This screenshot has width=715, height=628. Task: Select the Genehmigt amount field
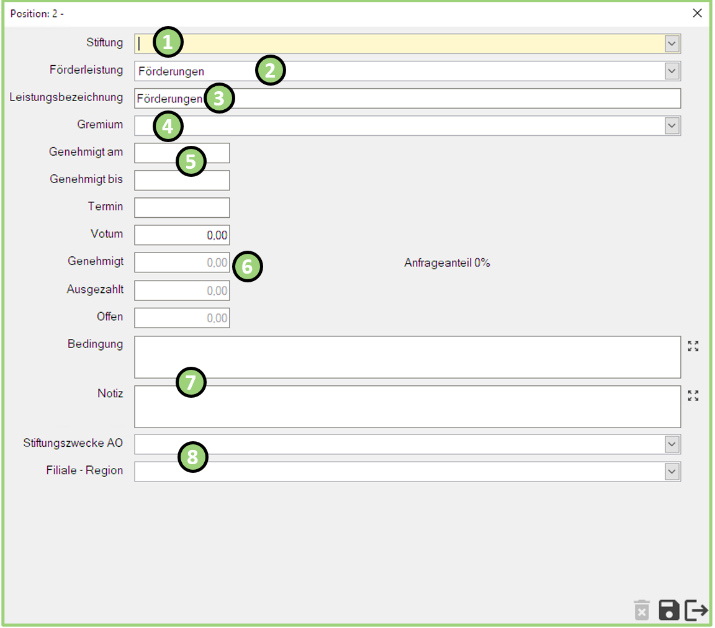[x=182, y=262]
